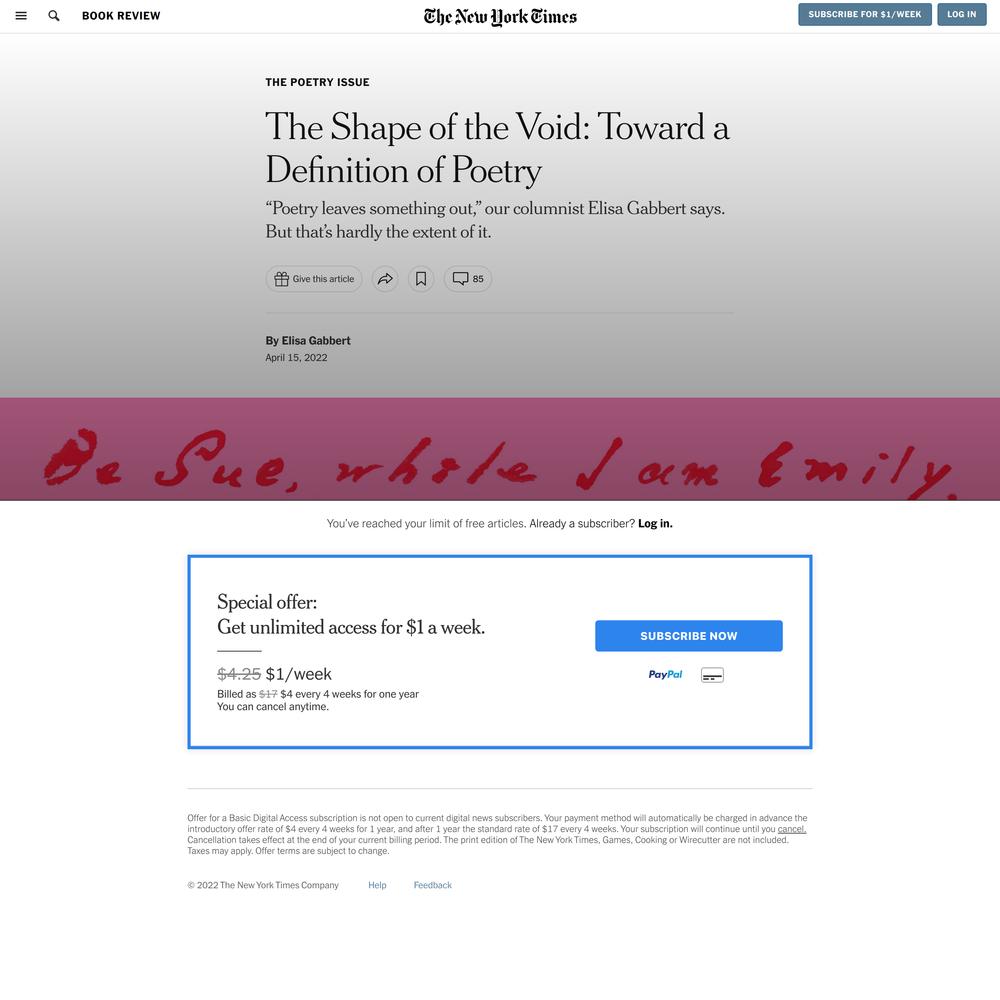Click the Subscribe Now button
This screenshot has height=1000, width=1000.
click(x=689, y=636)
